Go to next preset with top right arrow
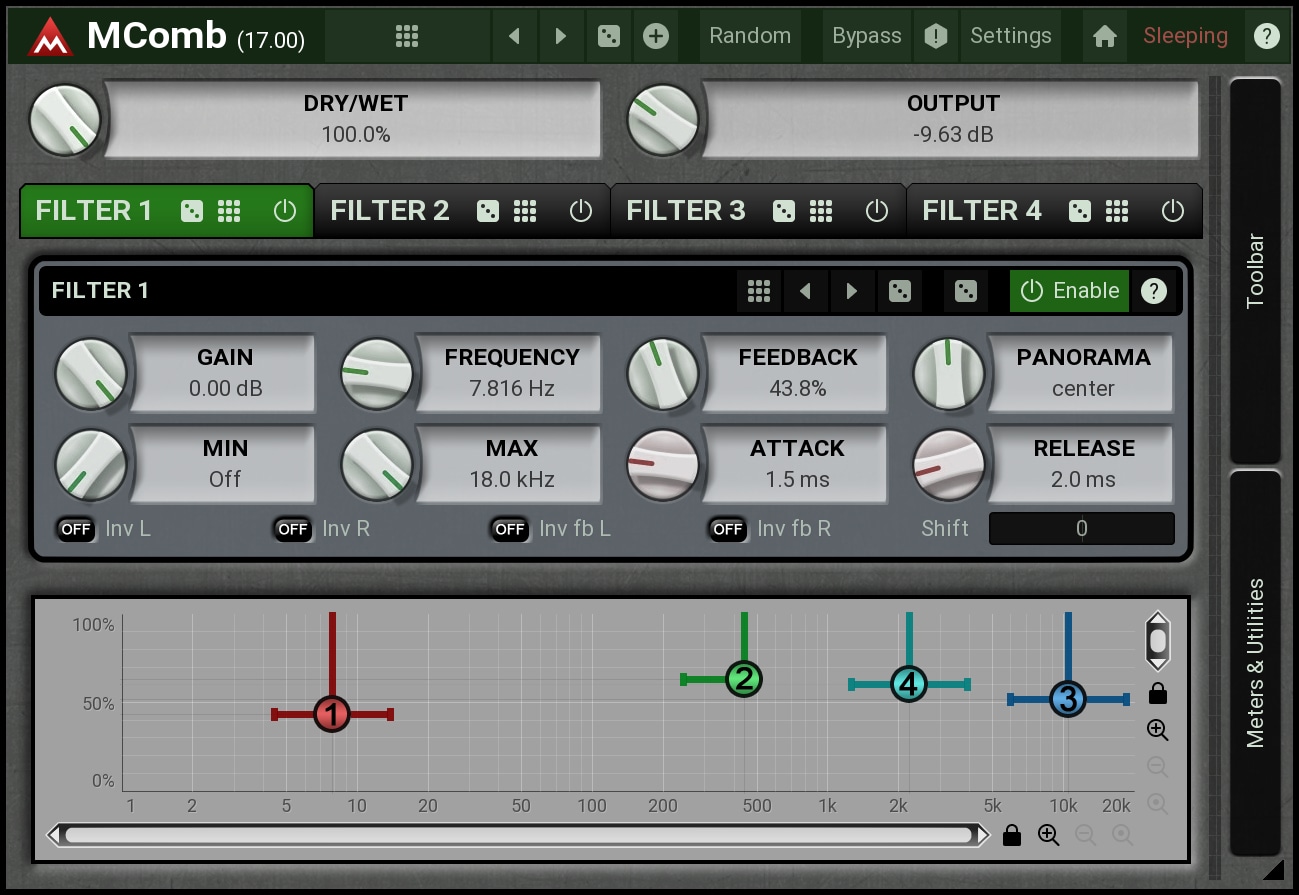Screen dimensions: 1299x895 561,36
